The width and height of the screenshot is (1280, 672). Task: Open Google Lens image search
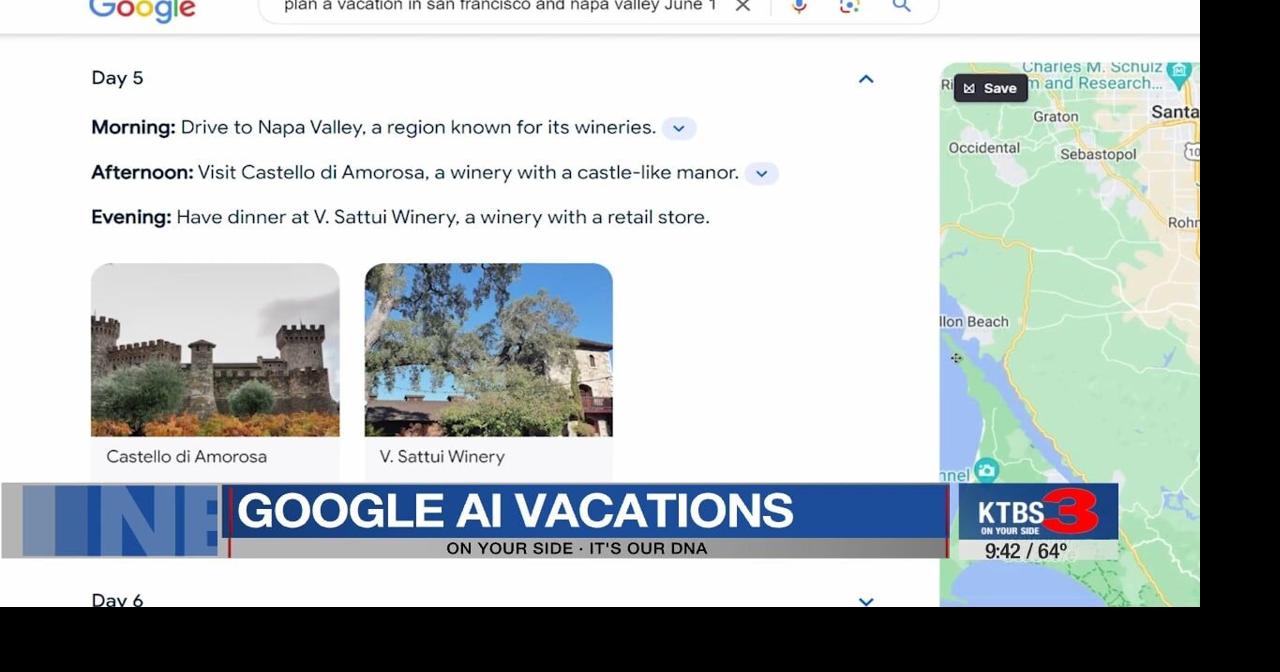(x=849, y=7)
